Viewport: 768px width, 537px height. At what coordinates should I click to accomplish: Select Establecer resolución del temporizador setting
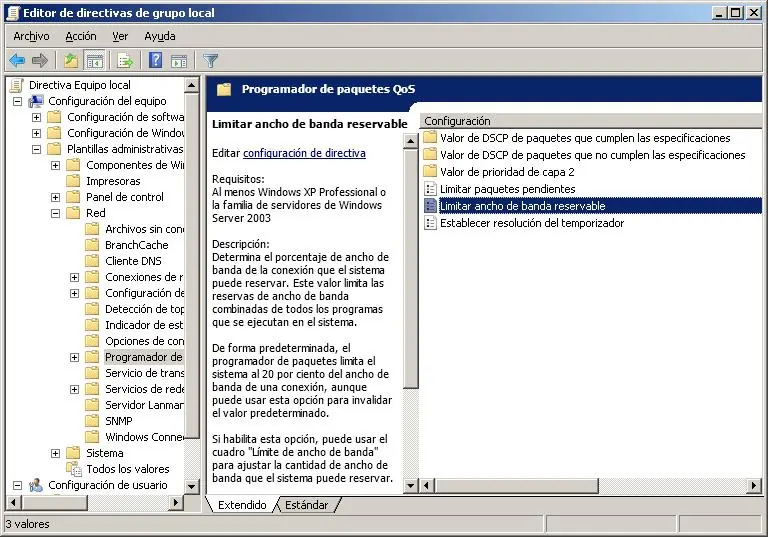click(x=532, y=223)
